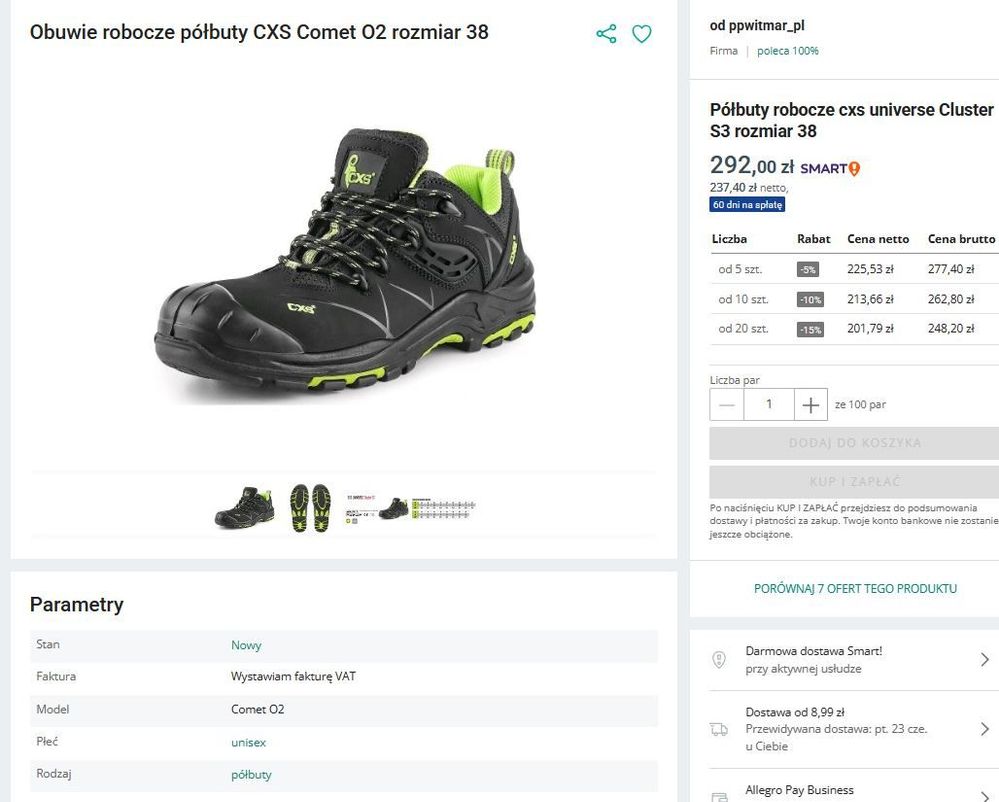The height and width of the screenshot is (802, 999).
Task: Click Allegro Pay Business wallet icon
Action: coord(719,796)
